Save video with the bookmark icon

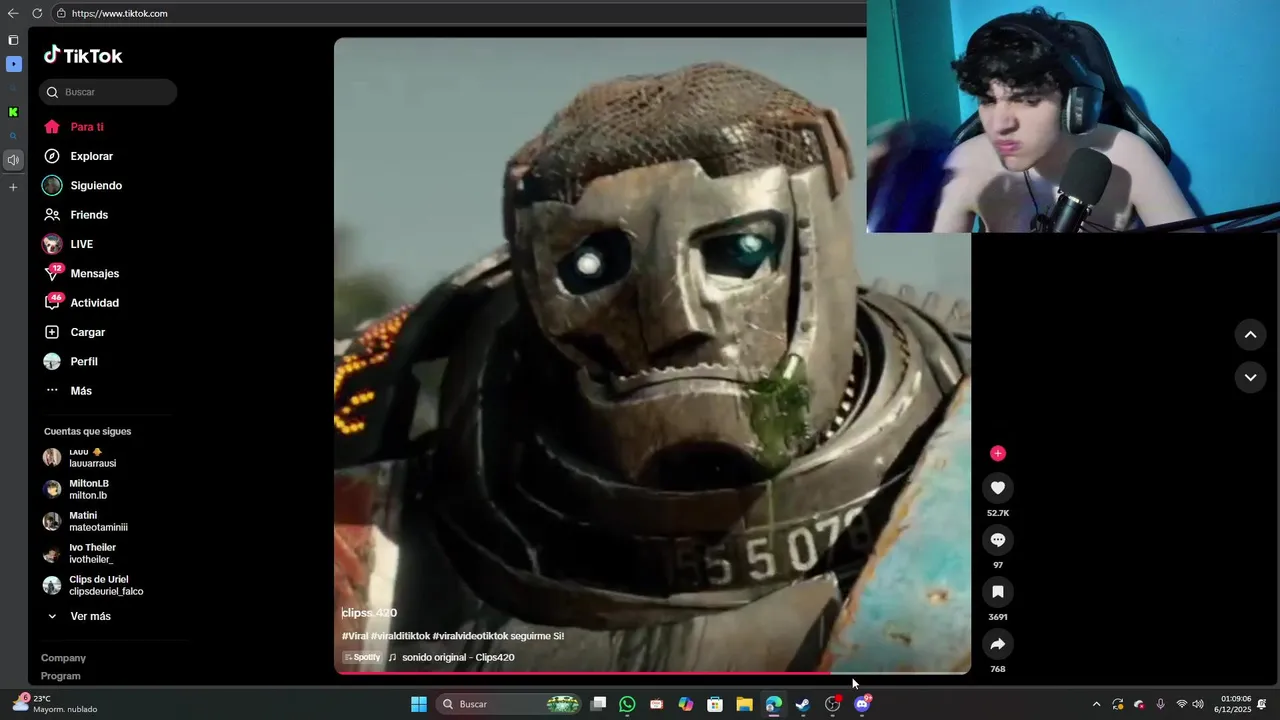coord(997,592)
